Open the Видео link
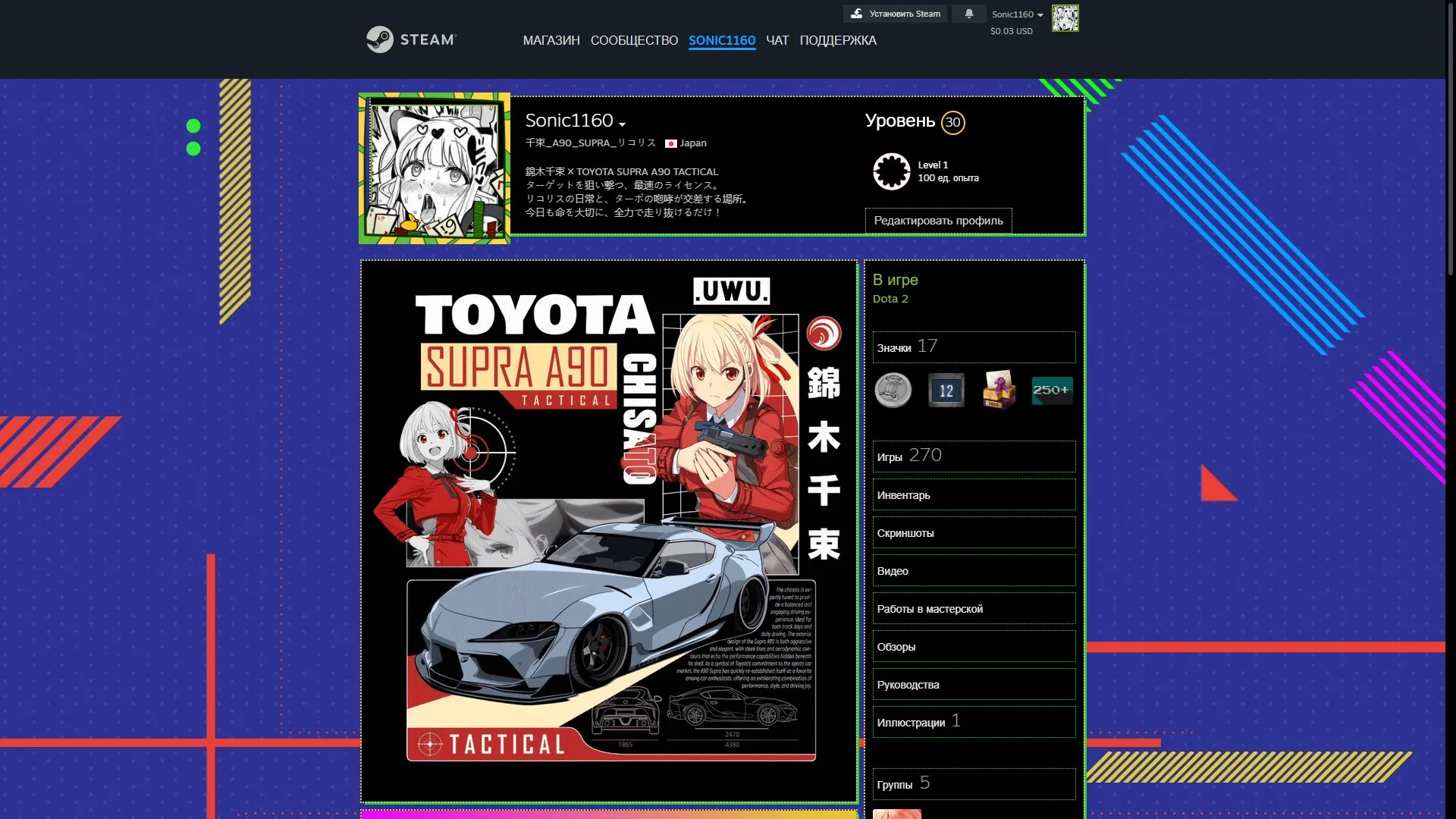The height and width of the screenshot is (819, 1456). (974, 570)
